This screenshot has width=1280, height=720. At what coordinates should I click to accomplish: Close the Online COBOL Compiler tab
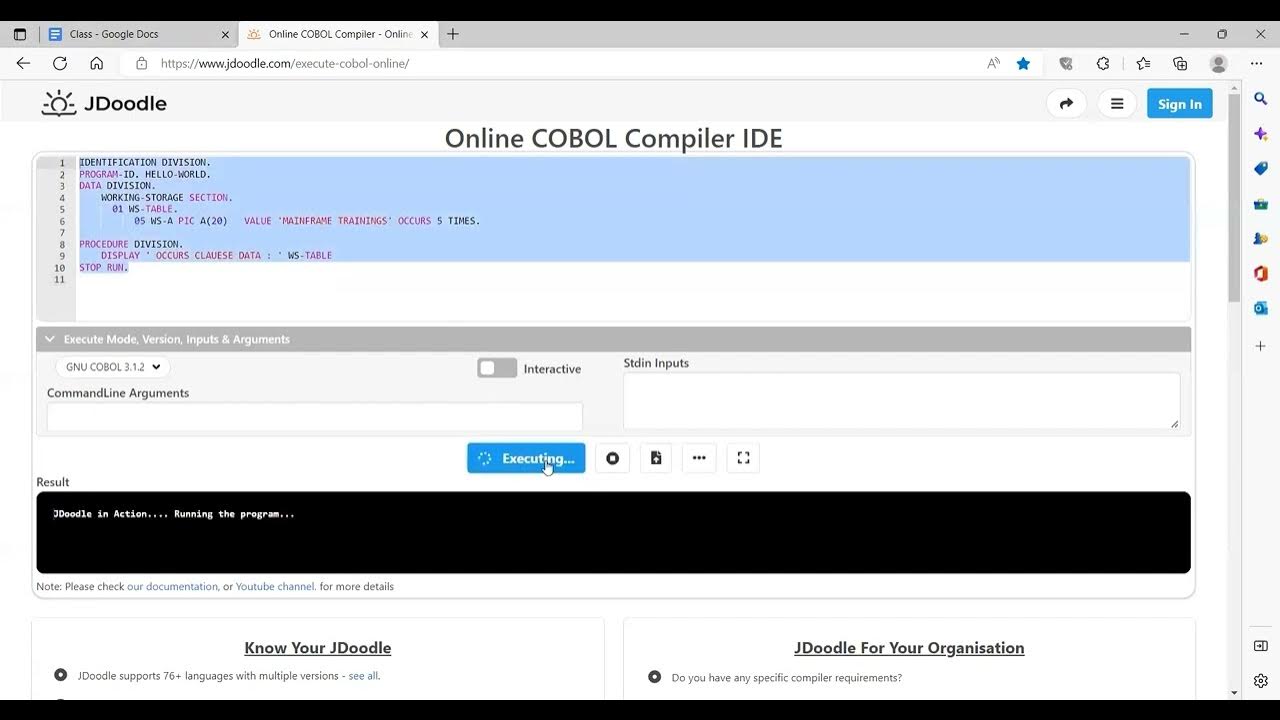pos(424,34)
